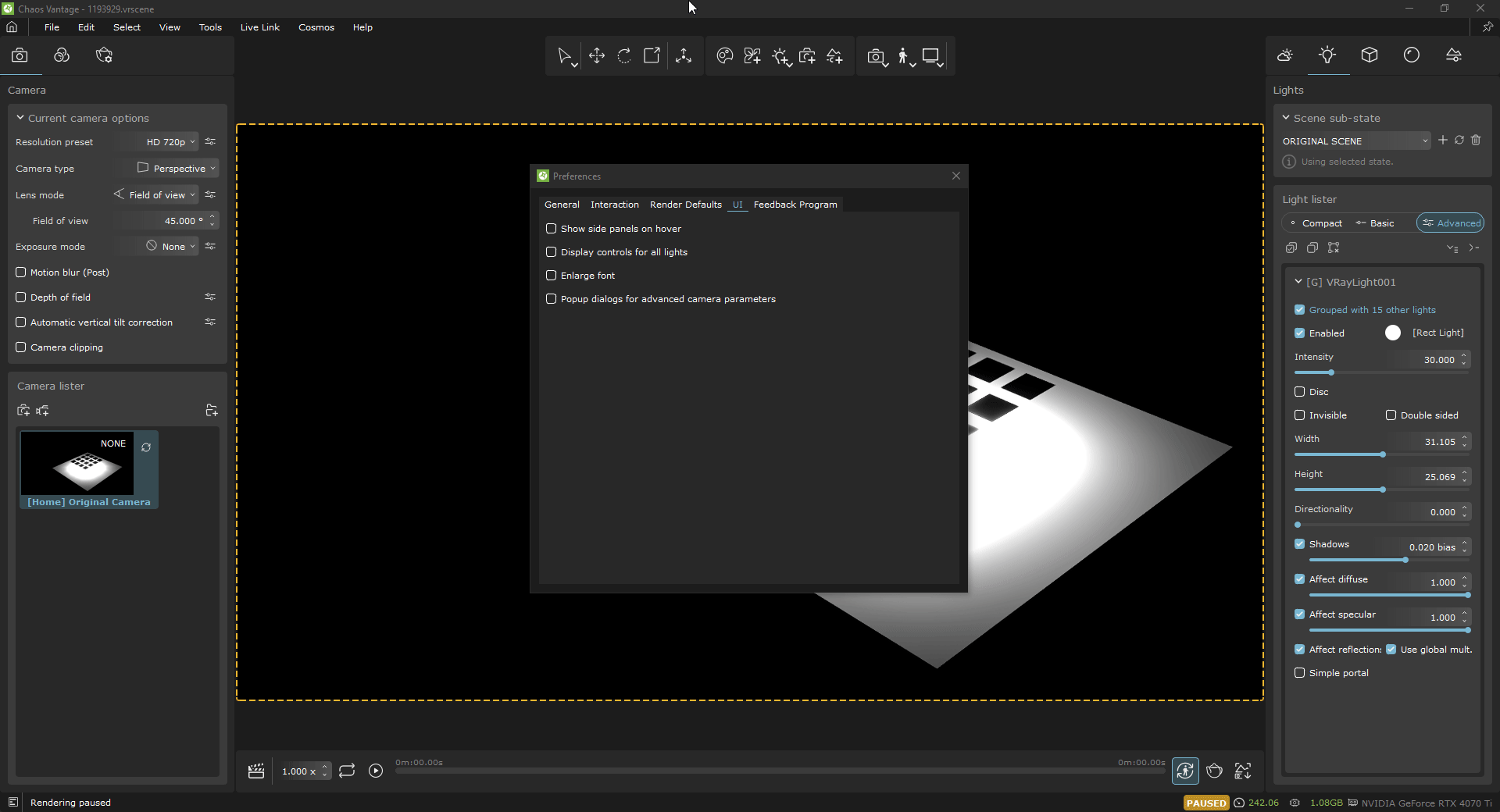
Task: Open the Live Link menu
Action: [x=260, y=27]
